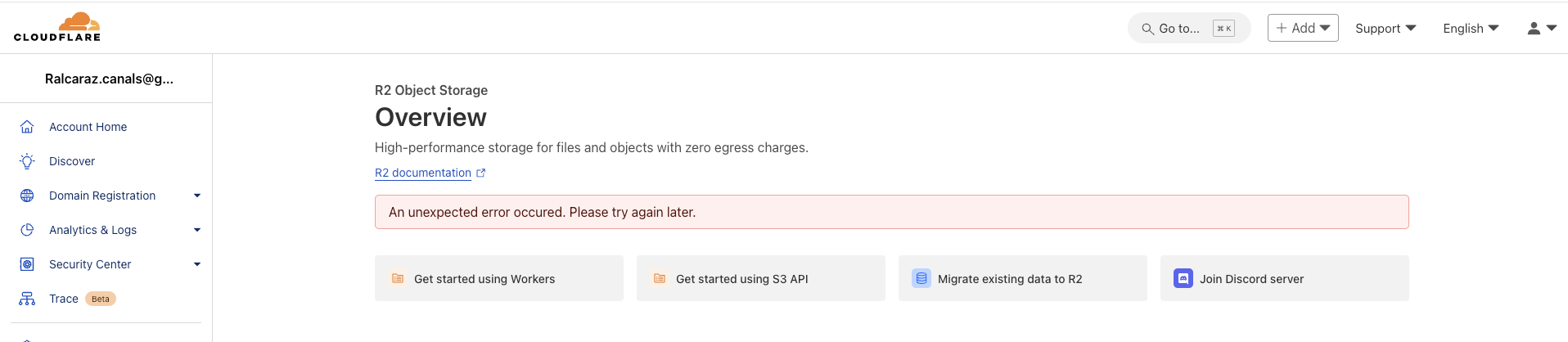The image size is (1568, 342).
Task: Expand the Security Center submenu arrow
Action: tap(197, 264)
